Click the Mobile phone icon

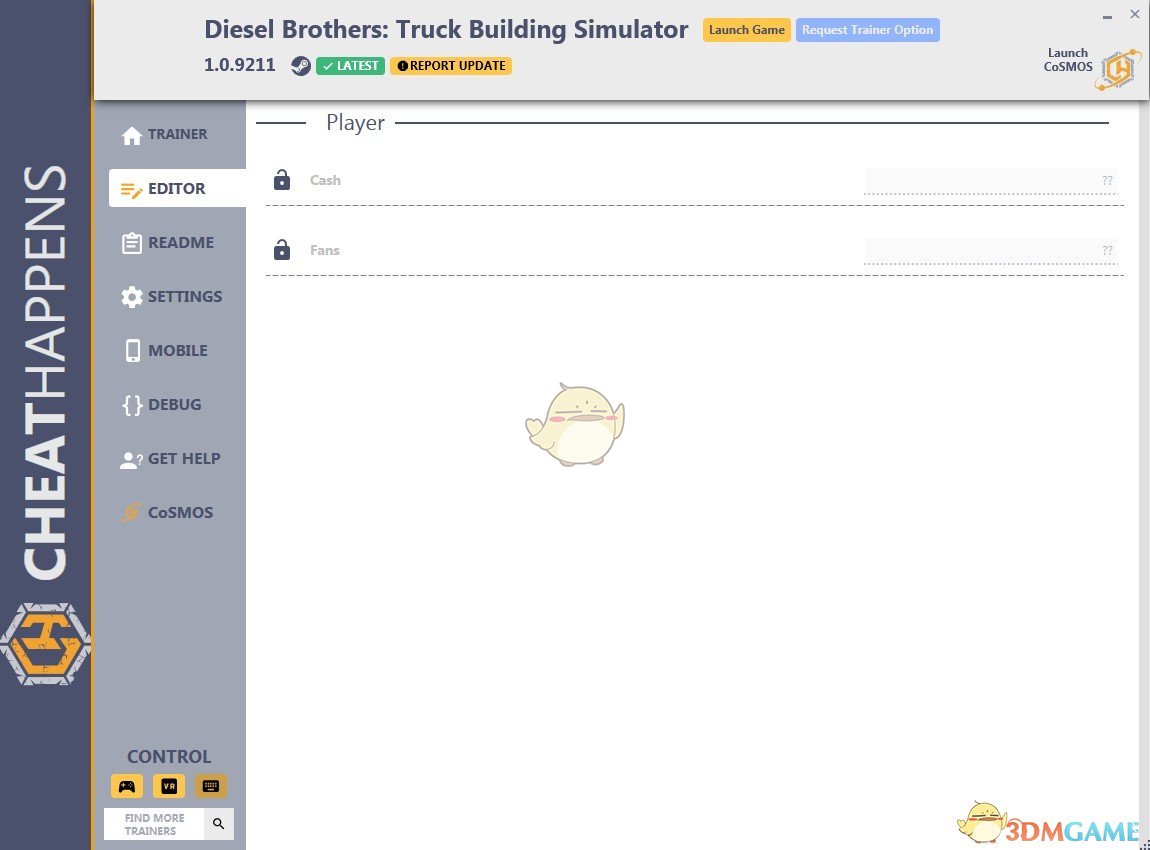133,351
